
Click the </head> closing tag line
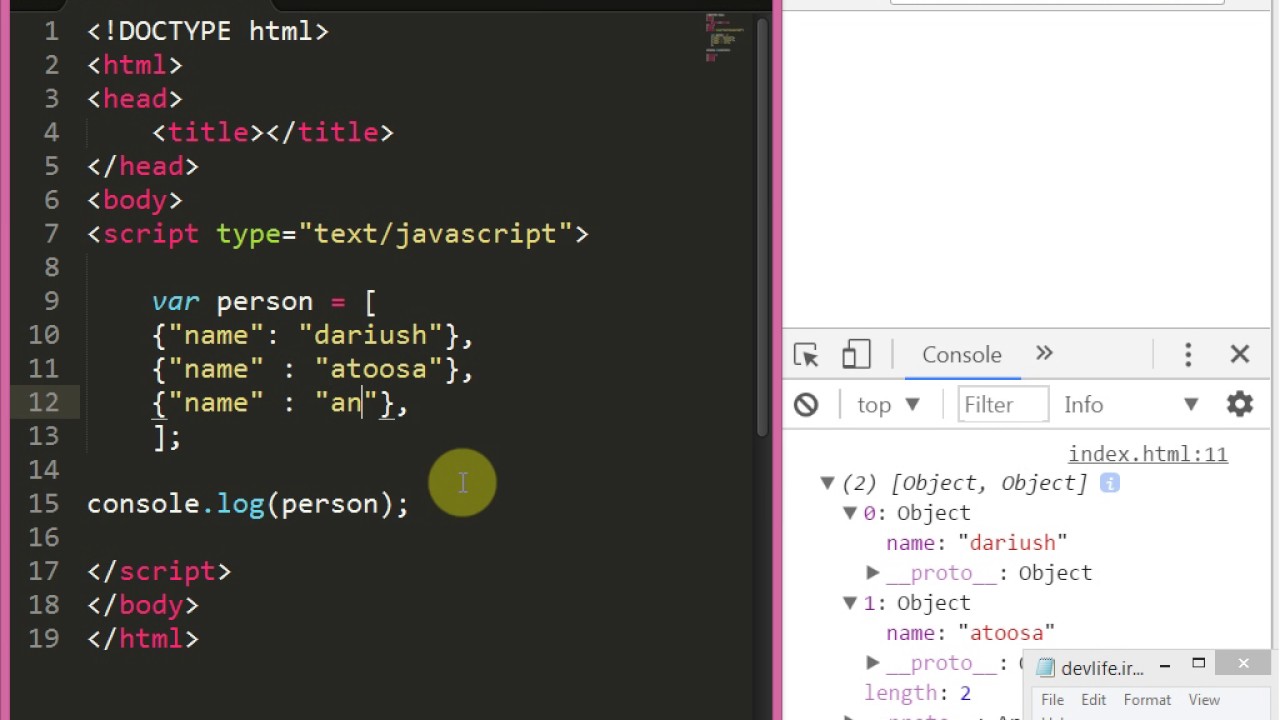click(143, 166)
